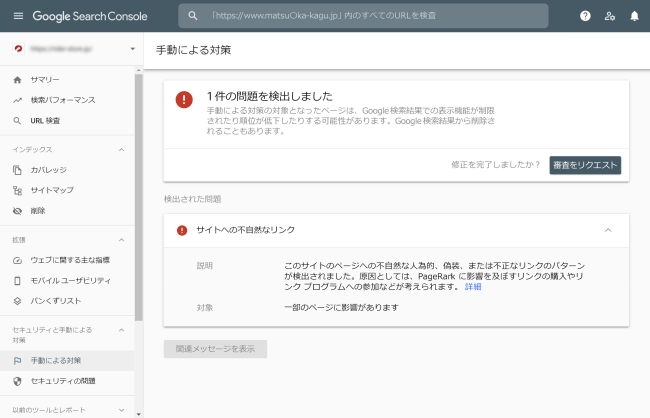Screen dimensions: 650x418
Task: Click the text 修正を完了しましたか？
Action: pos(495,165)
